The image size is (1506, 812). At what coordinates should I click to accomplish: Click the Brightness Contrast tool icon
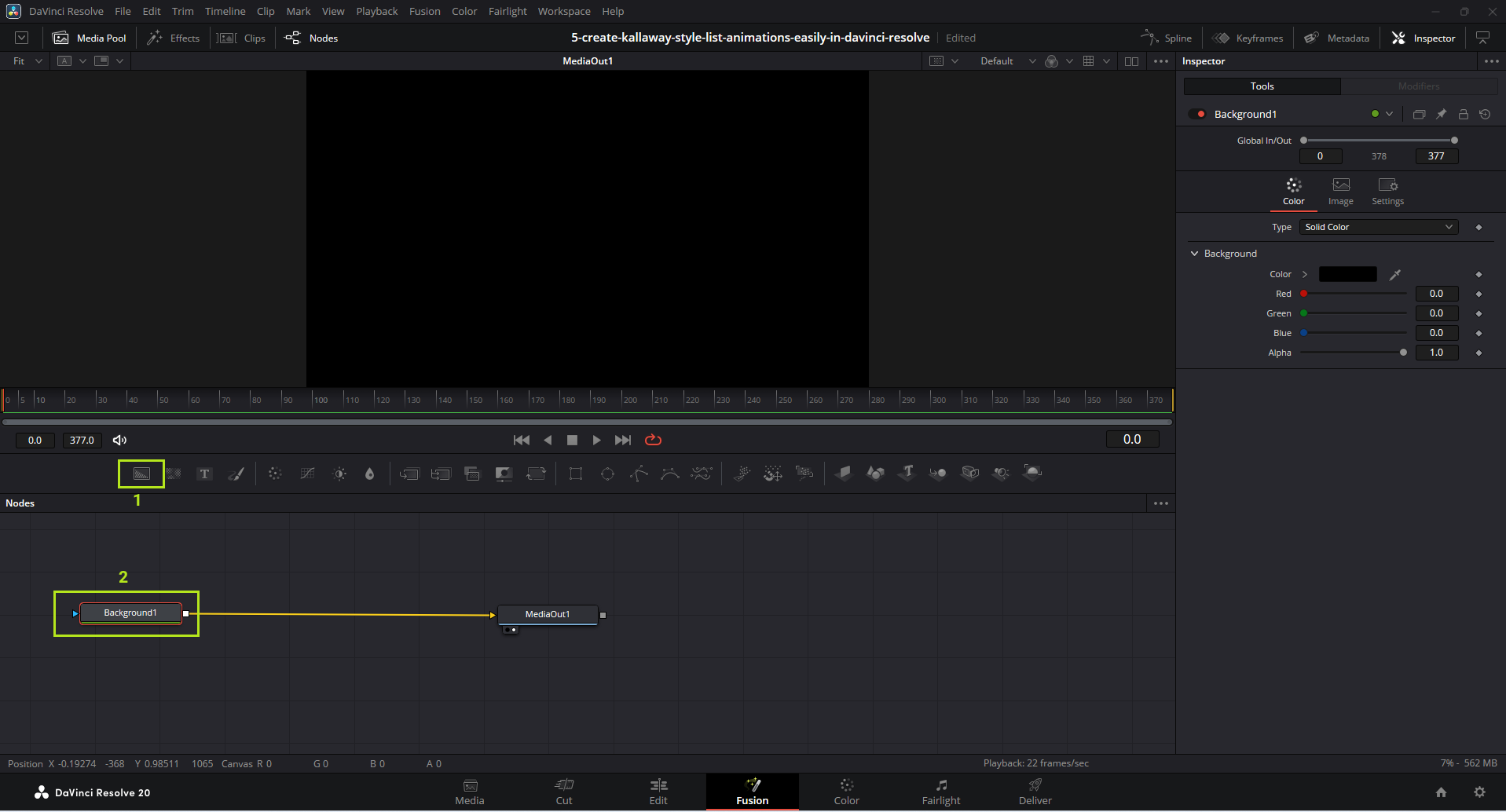click(x=339, y=474)
